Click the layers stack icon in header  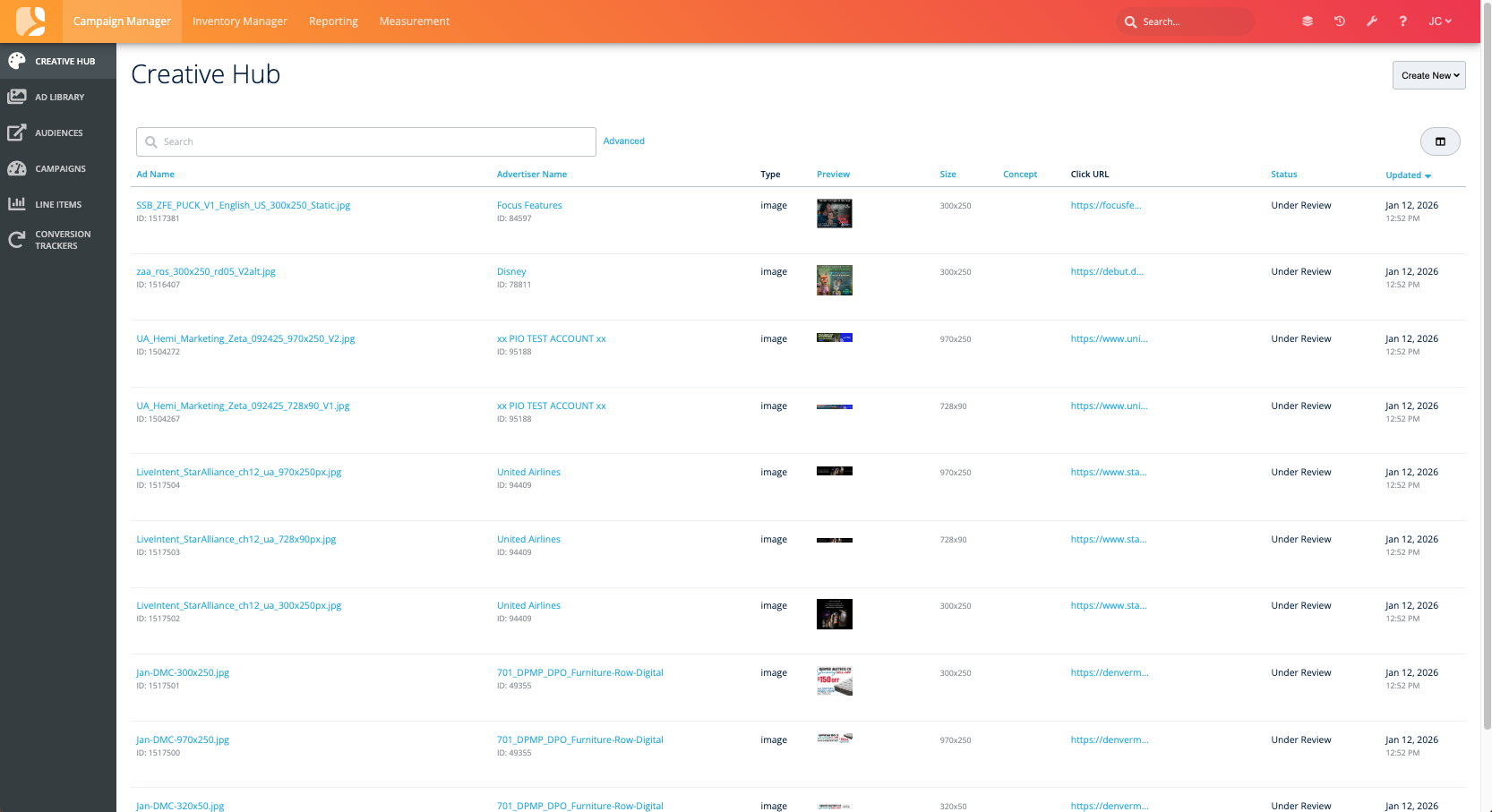1308,21
